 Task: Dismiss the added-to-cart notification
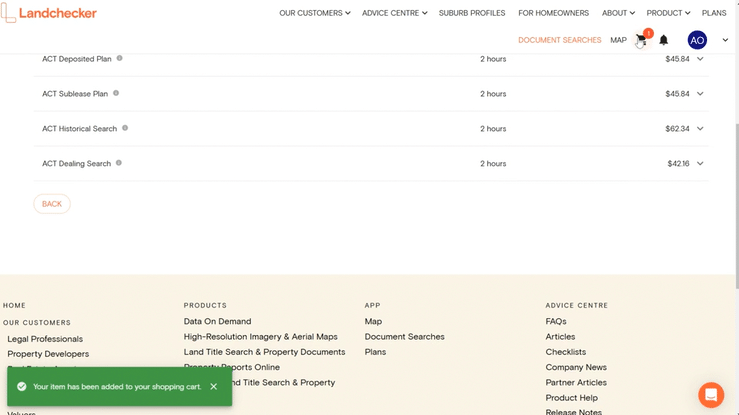pos(213,386)
